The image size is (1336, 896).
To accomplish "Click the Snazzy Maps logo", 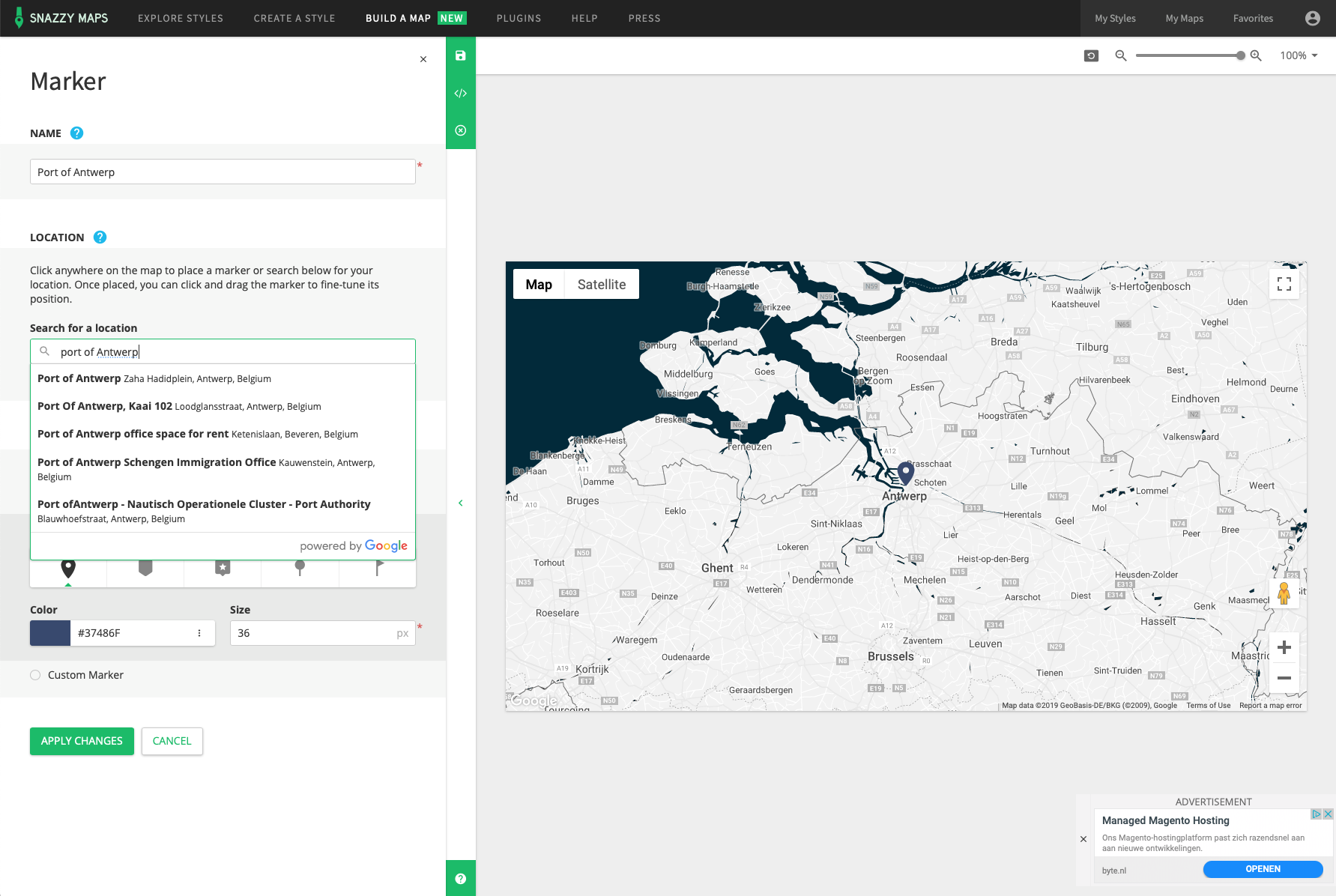I will coord(61,18).
